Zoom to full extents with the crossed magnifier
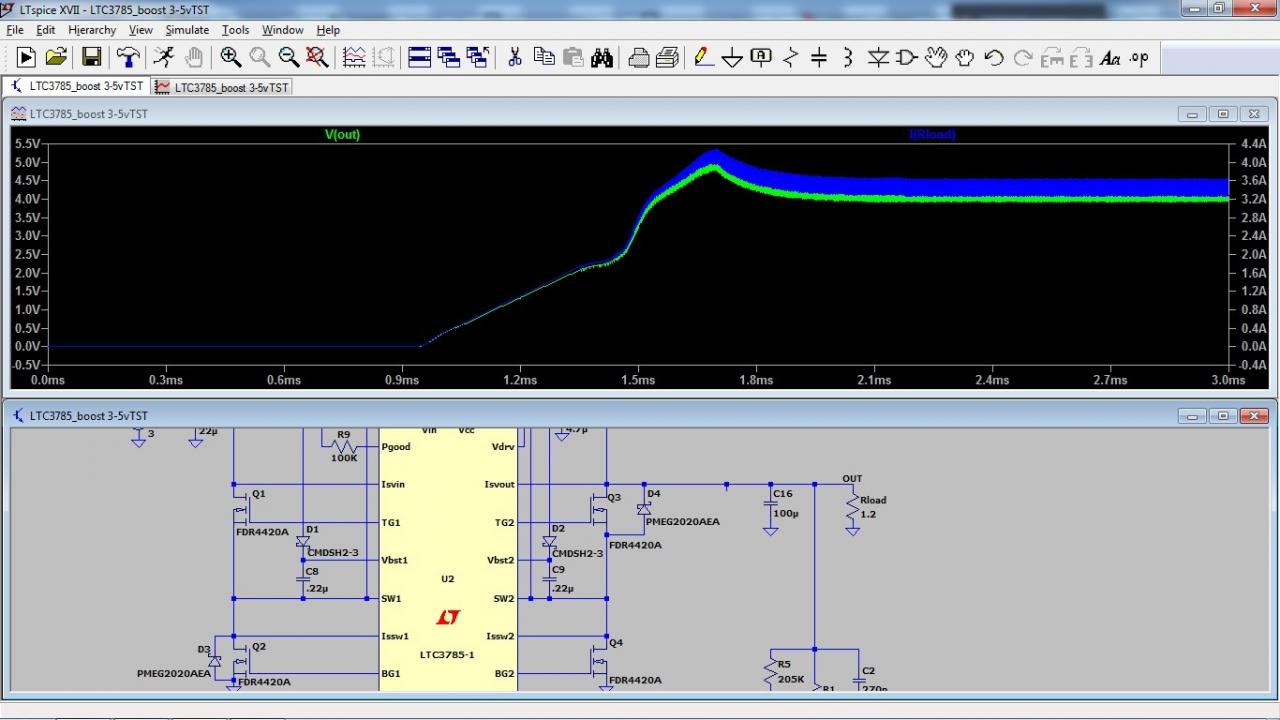Image resolution: width=1280 pixels, height=720 pixels. (317, 57)
